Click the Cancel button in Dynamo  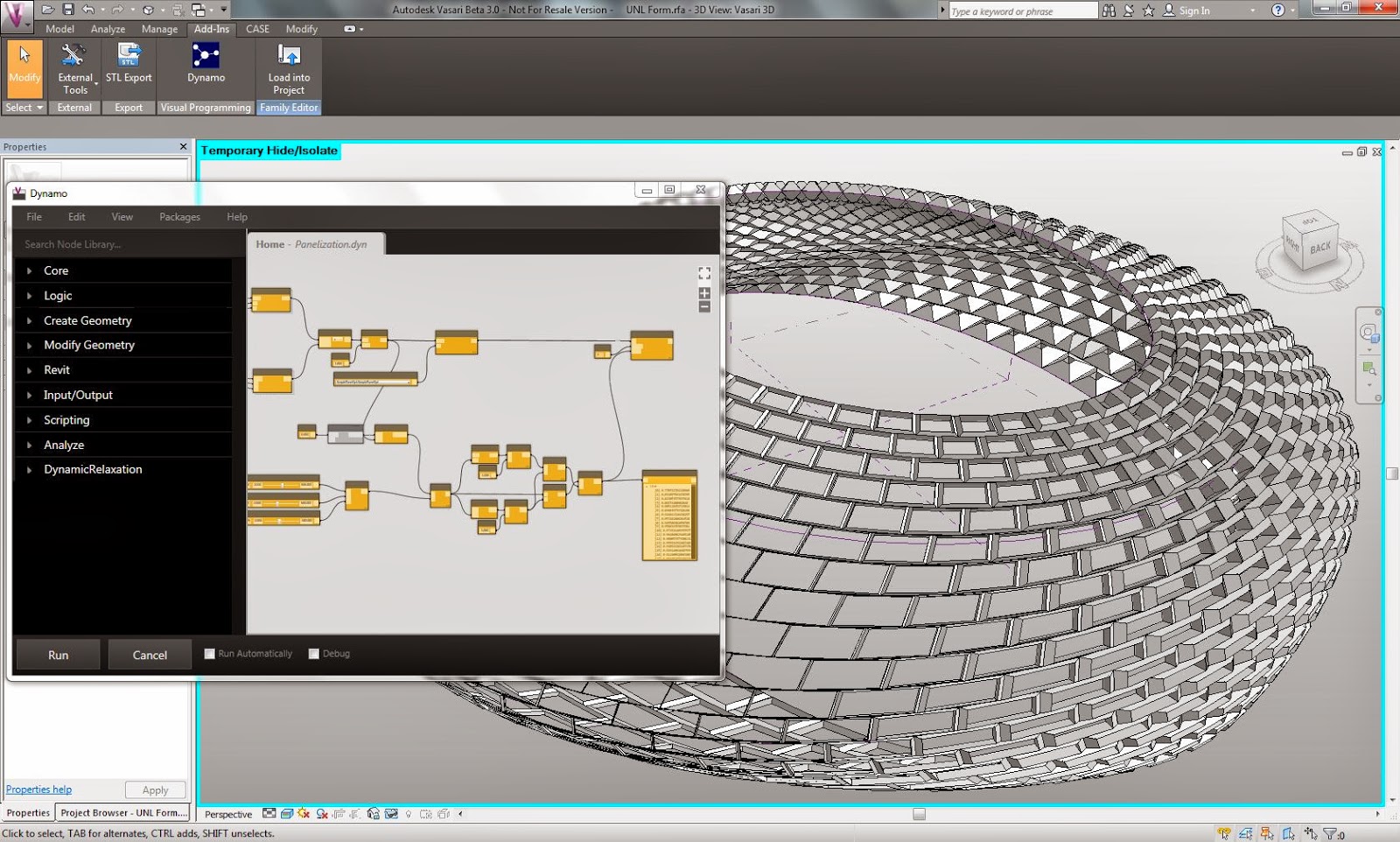click(150, 655)
